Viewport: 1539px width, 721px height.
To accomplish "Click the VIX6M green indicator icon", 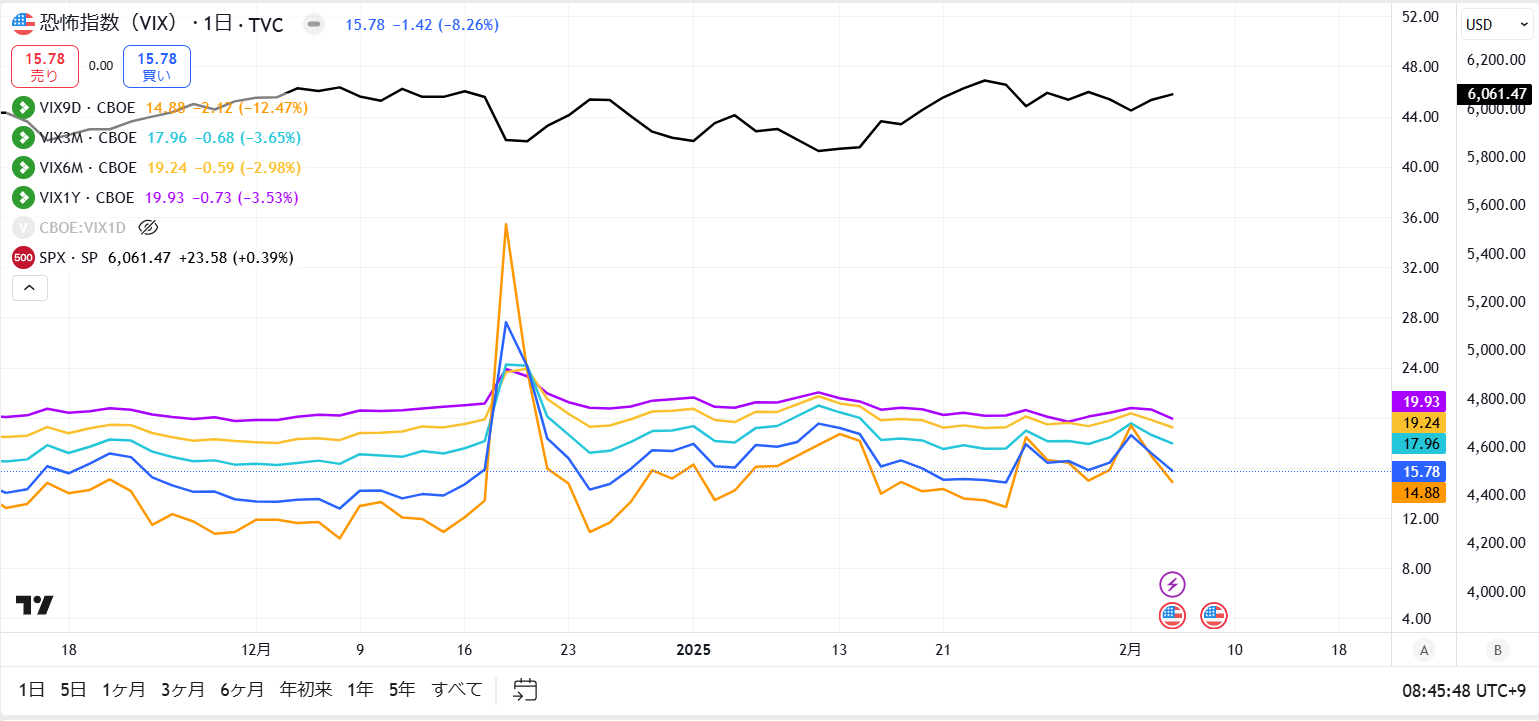I will 23,167.
